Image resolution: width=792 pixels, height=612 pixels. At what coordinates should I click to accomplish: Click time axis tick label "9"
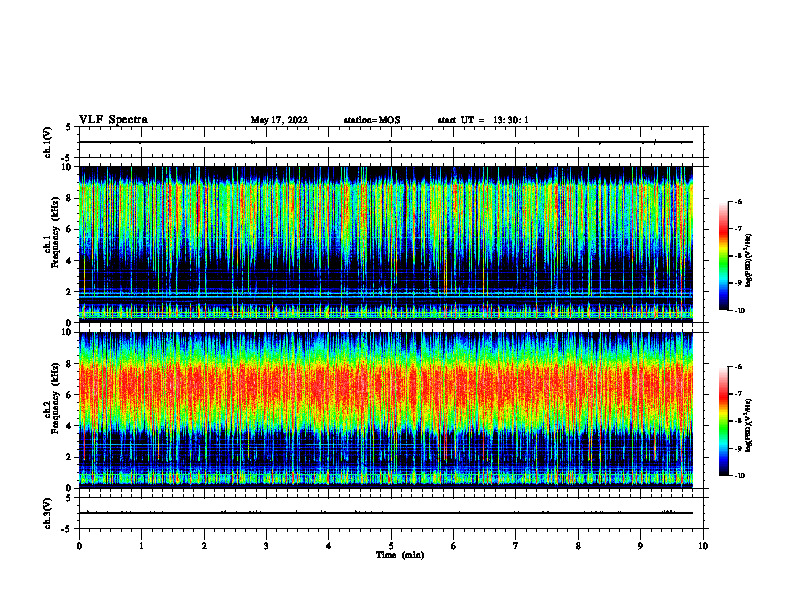coord(640,546)
